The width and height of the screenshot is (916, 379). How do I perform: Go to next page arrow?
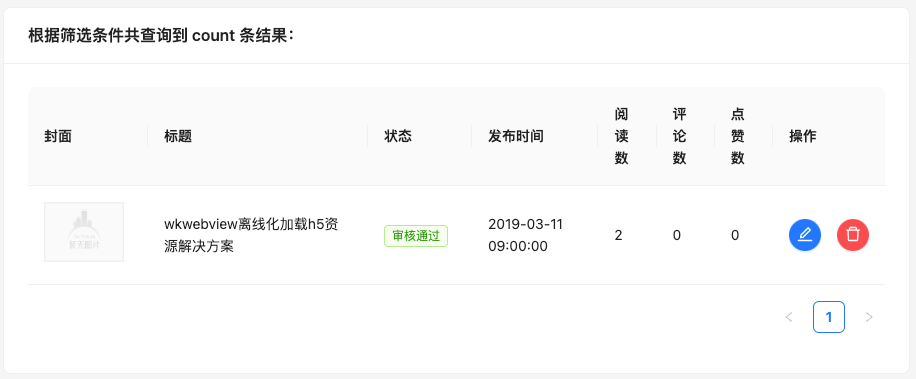pos(869,317)
